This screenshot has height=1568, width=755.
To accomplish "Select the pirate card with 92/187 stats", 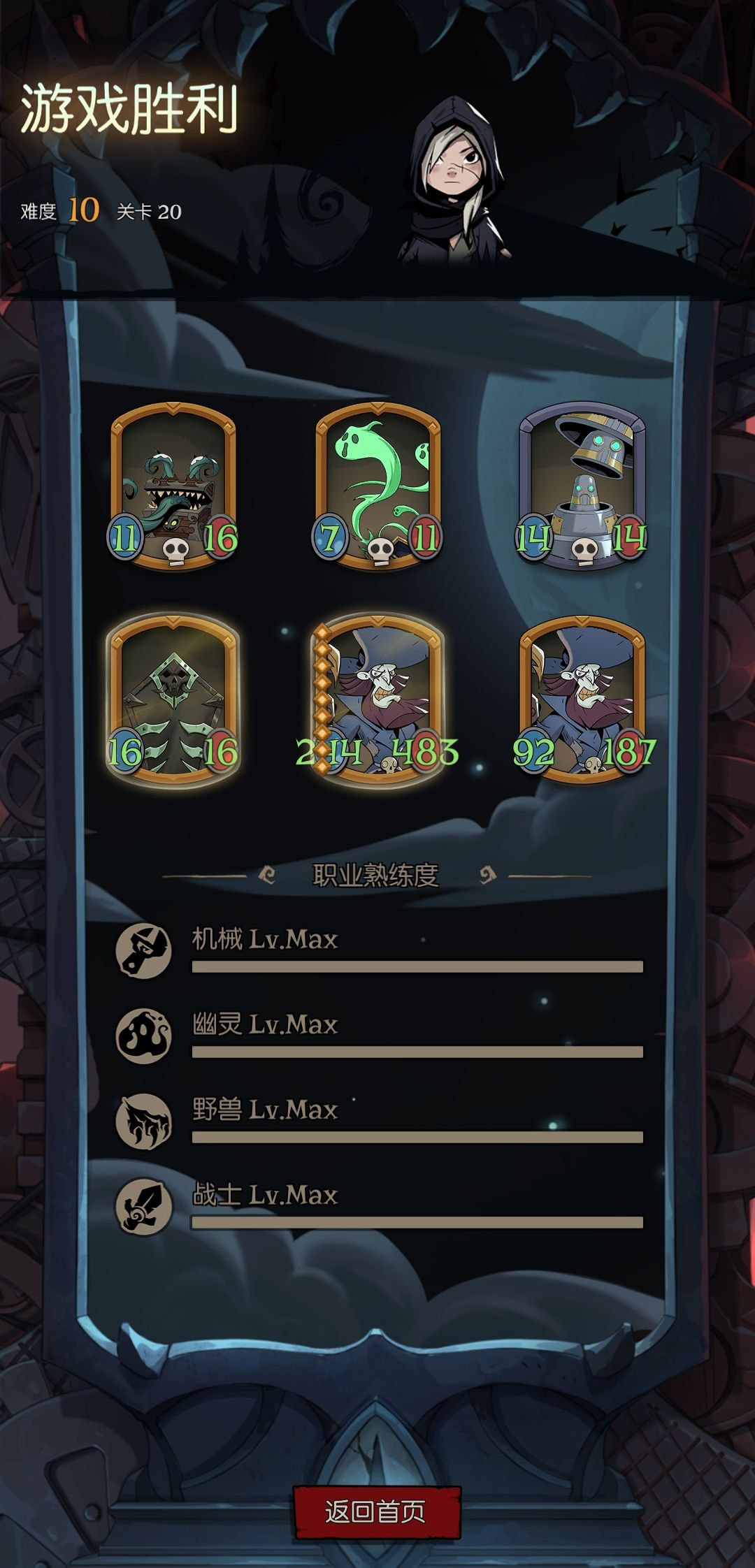I will coord(582,700).
